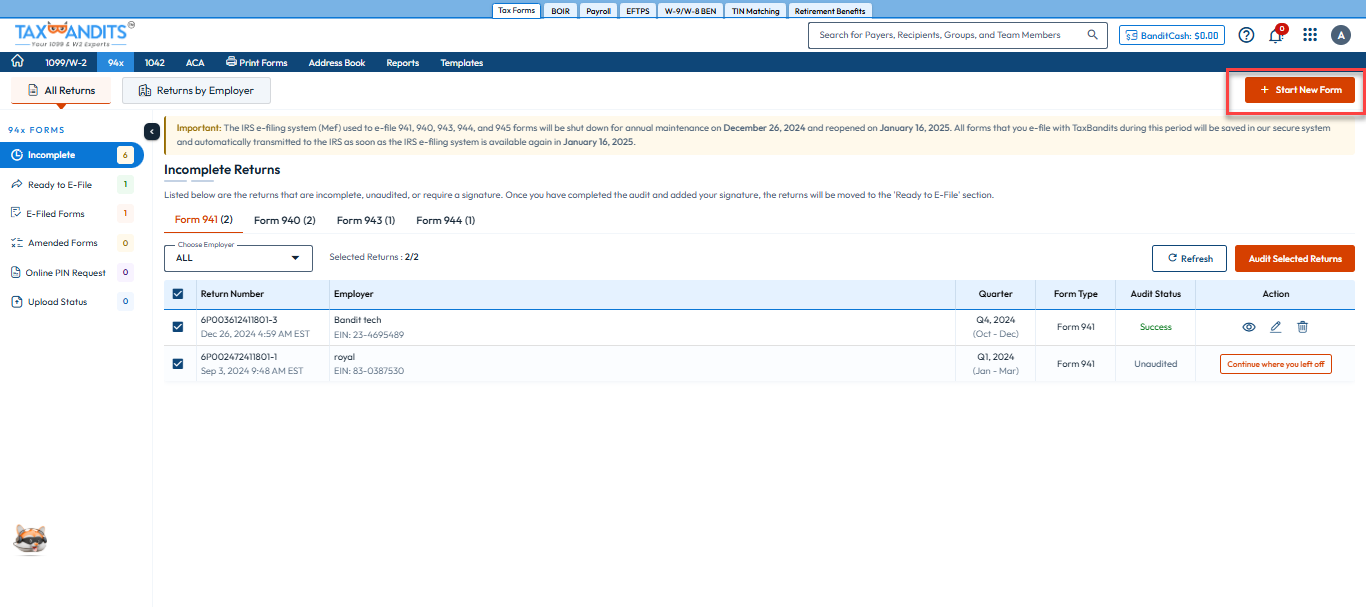The image size is (1366, 607).
Task: Open Print Forms menu
Action: (257, 62)
